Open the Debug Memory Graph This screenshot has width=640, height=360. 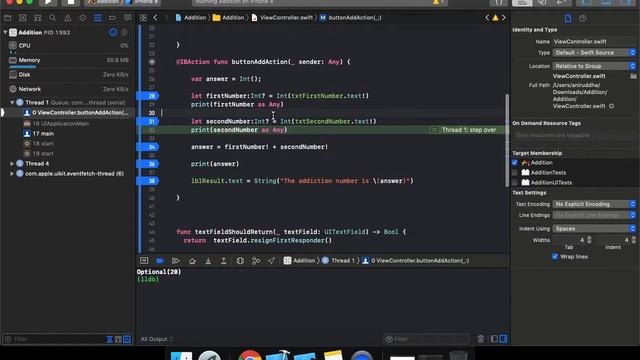256,260
